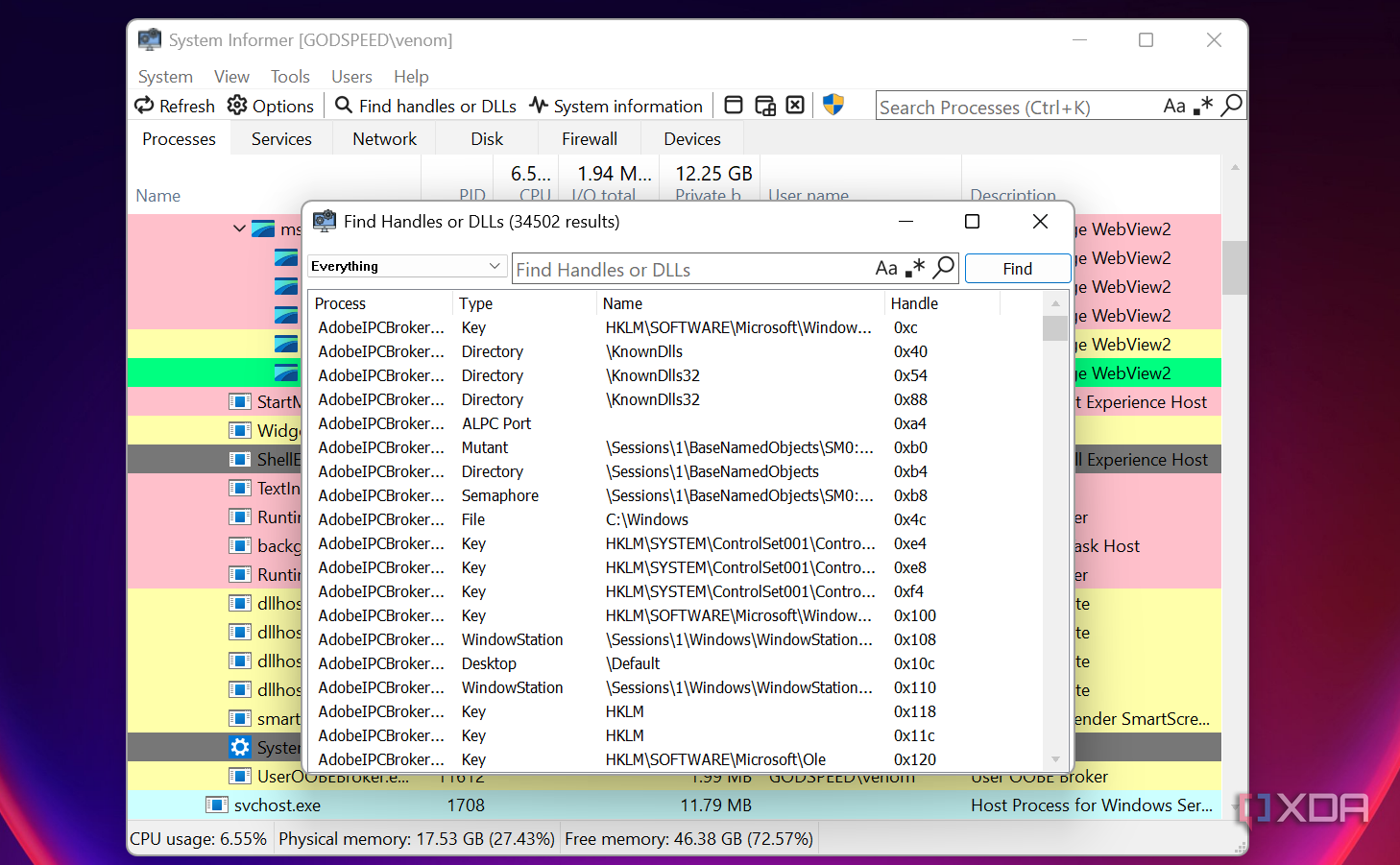Select handle value 0x108 row
The height and width of the screenshot is (865, 1400).
click(675, 639)
